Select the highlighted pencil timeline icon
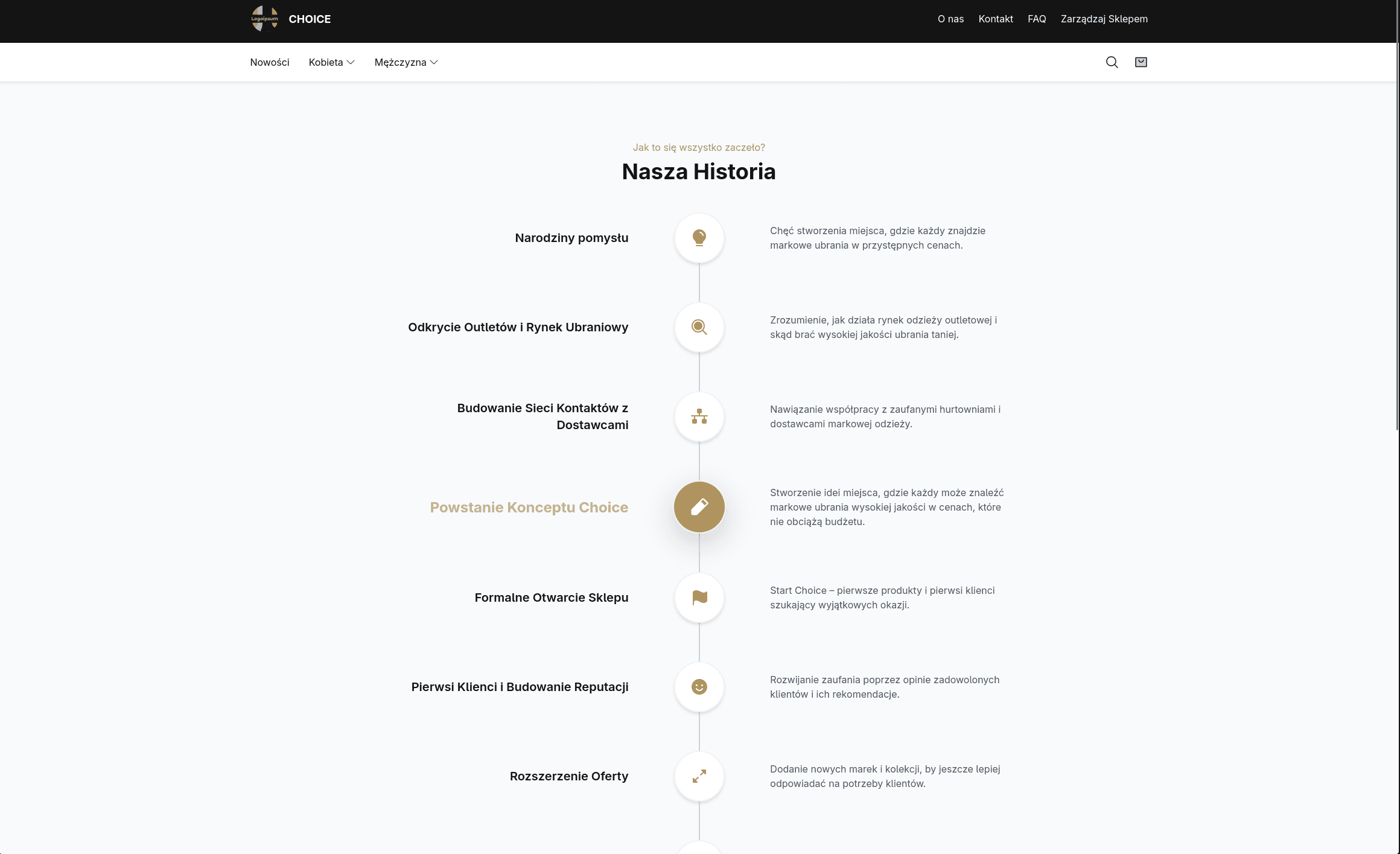1400x854 pixels. pyautogui.click(x=699, y=507)
